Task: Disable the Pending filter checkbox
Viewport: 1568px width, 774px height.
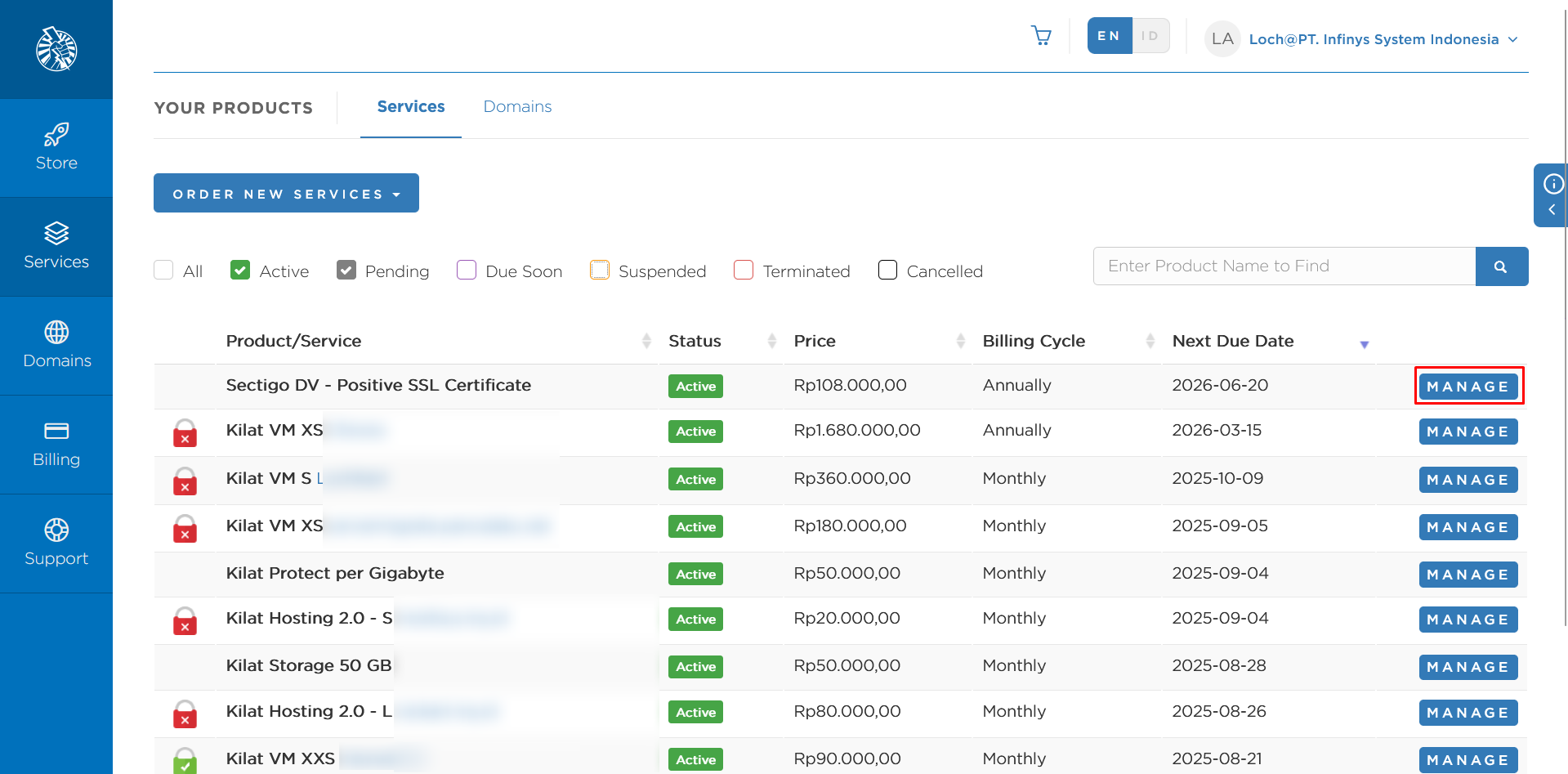Action: click(346, 270)
